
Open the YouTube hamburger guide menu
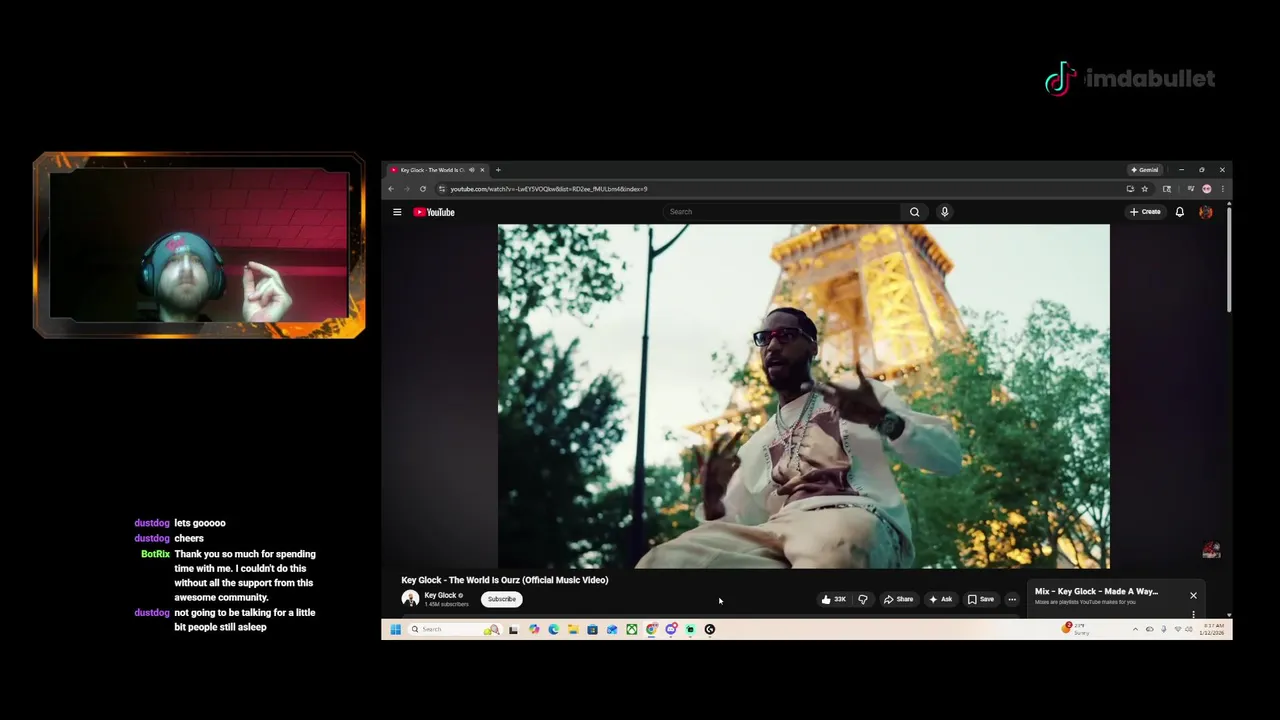[397, 212]
